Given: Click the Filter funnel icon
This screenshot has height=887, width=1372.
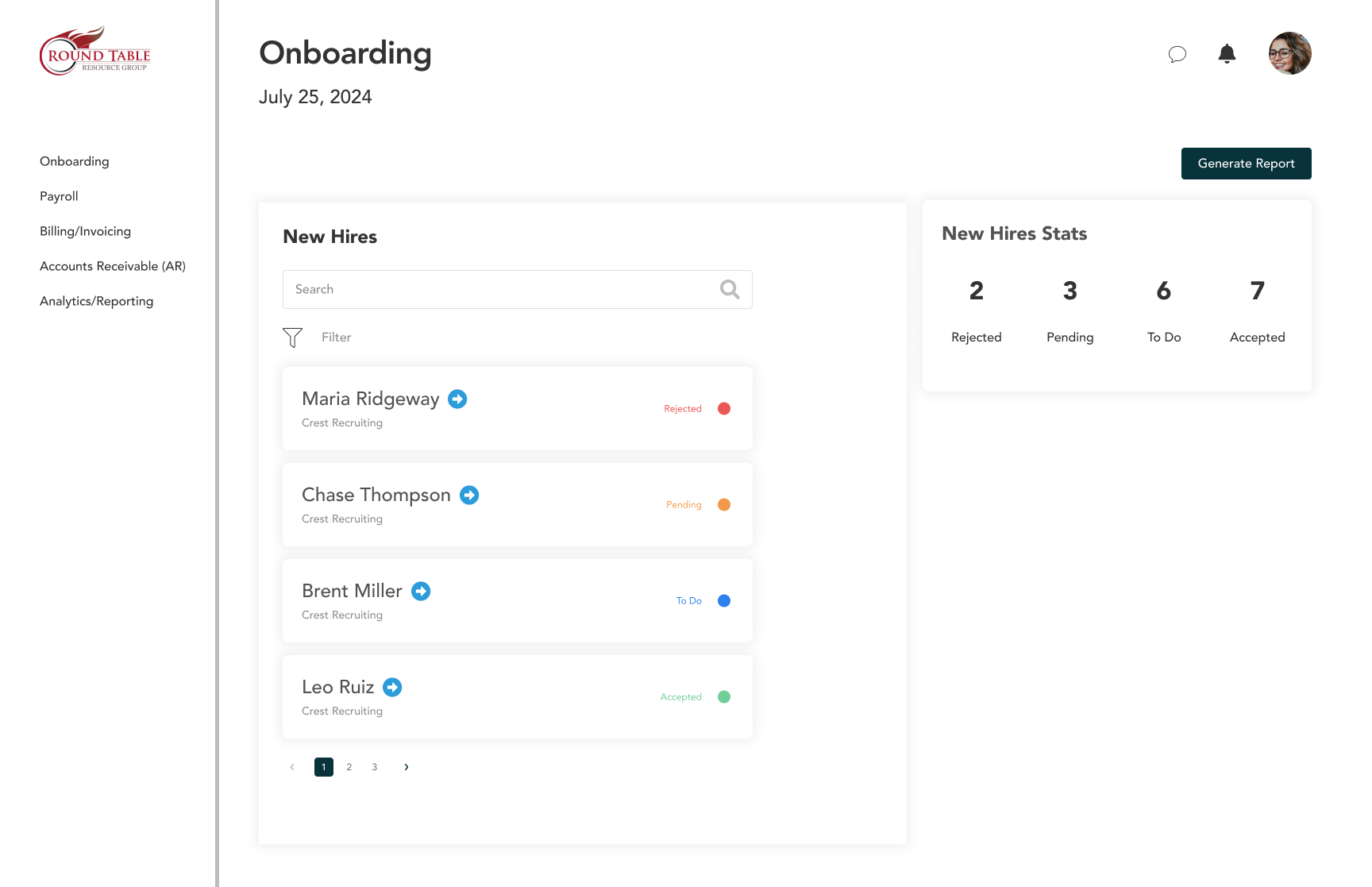Looking at the screenshot, I should 292,337.
